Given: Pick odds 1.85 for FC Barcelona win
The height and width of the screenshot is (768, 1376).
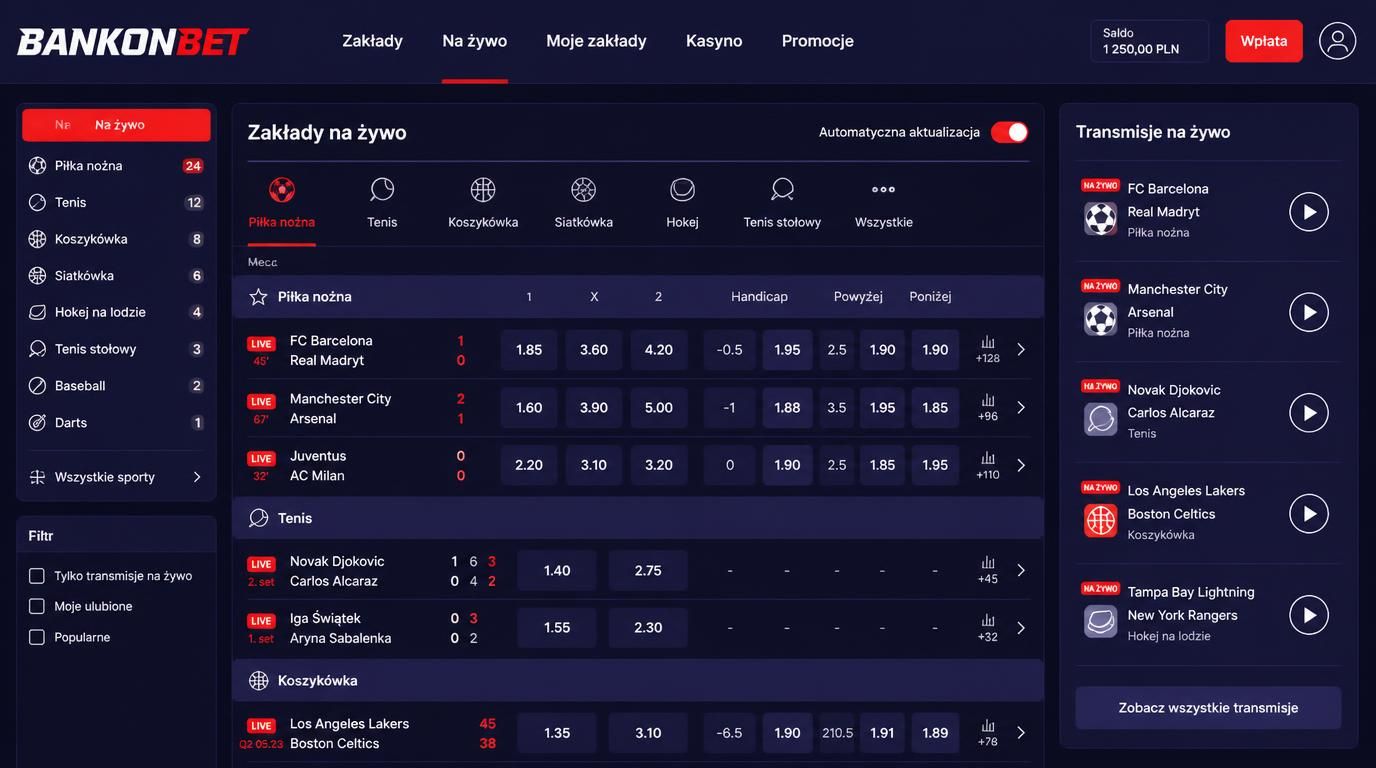Looking at the screenshot, I should [x=529, y=350].
